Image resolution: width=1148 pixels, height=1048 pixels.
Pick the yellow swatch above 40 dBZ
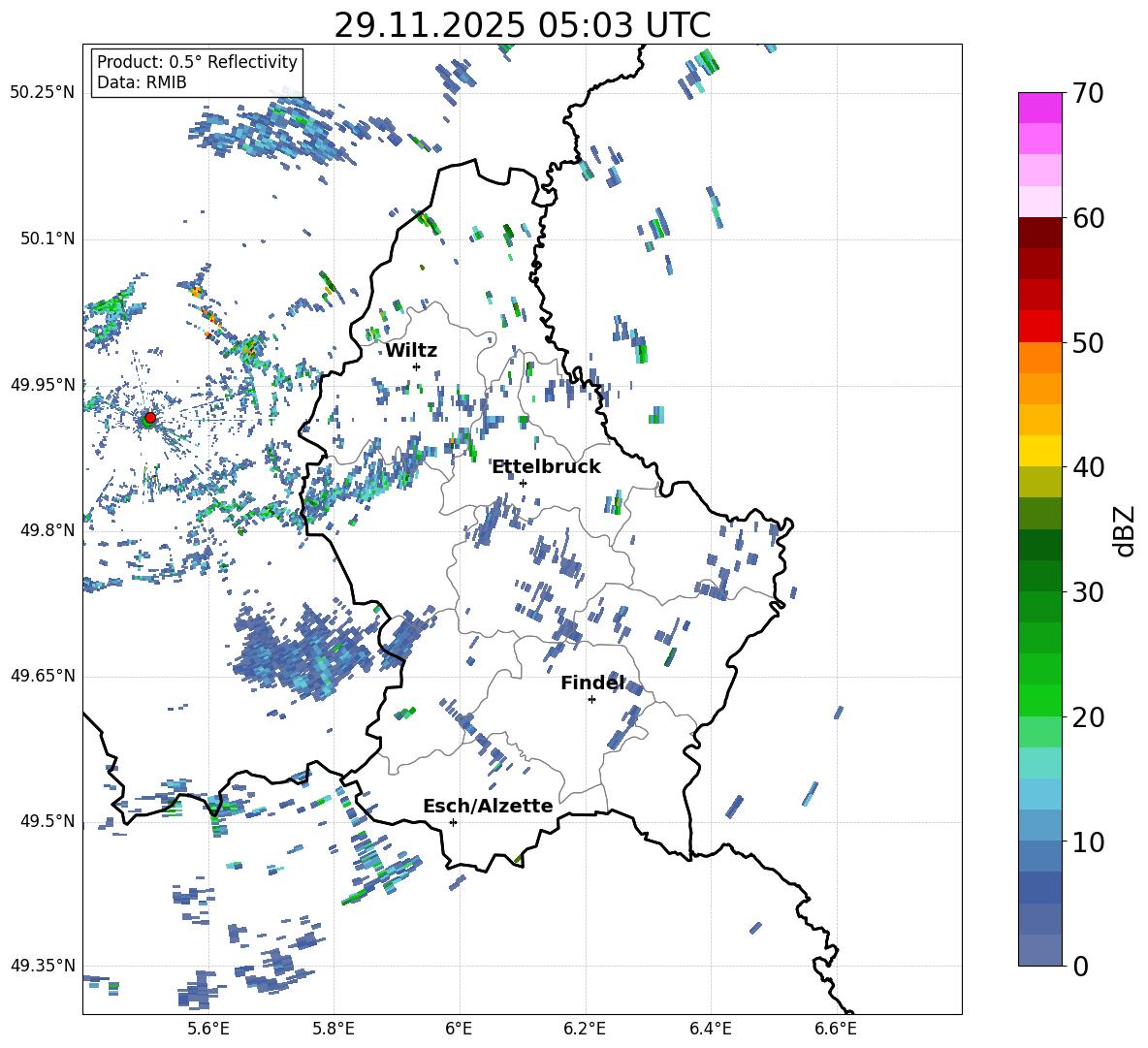(x=1039, y=451)
